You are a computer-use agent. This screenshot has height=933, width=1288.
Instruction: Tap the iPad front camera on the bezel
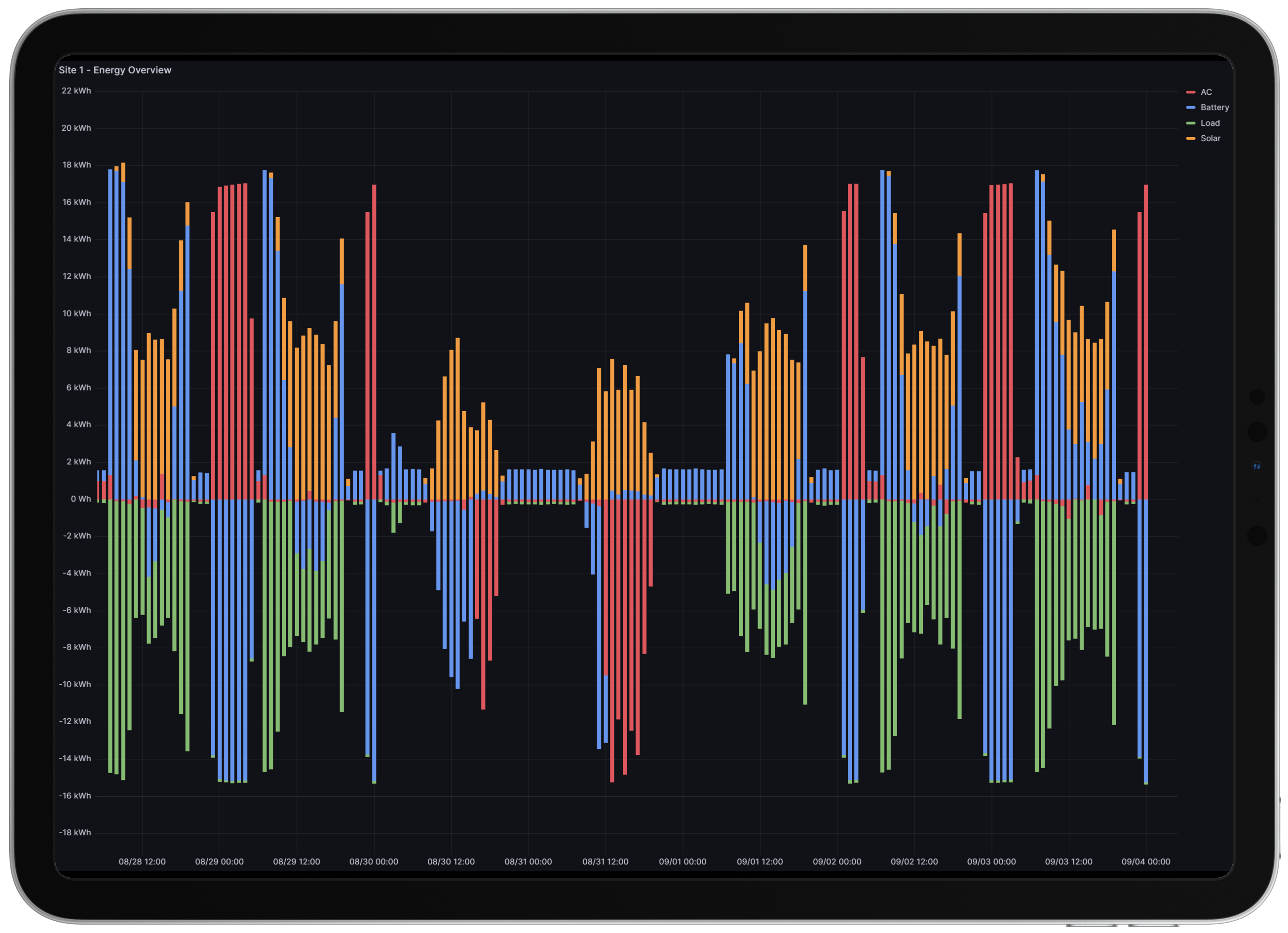tap(1257, 466)
